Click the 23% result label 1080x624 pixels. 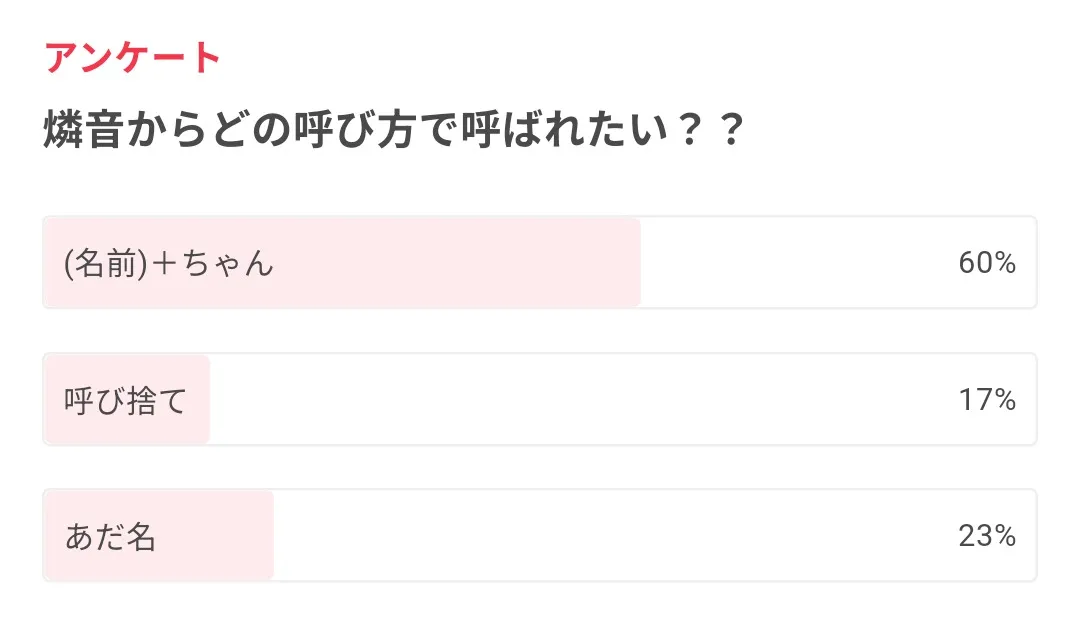coord(987,537)
